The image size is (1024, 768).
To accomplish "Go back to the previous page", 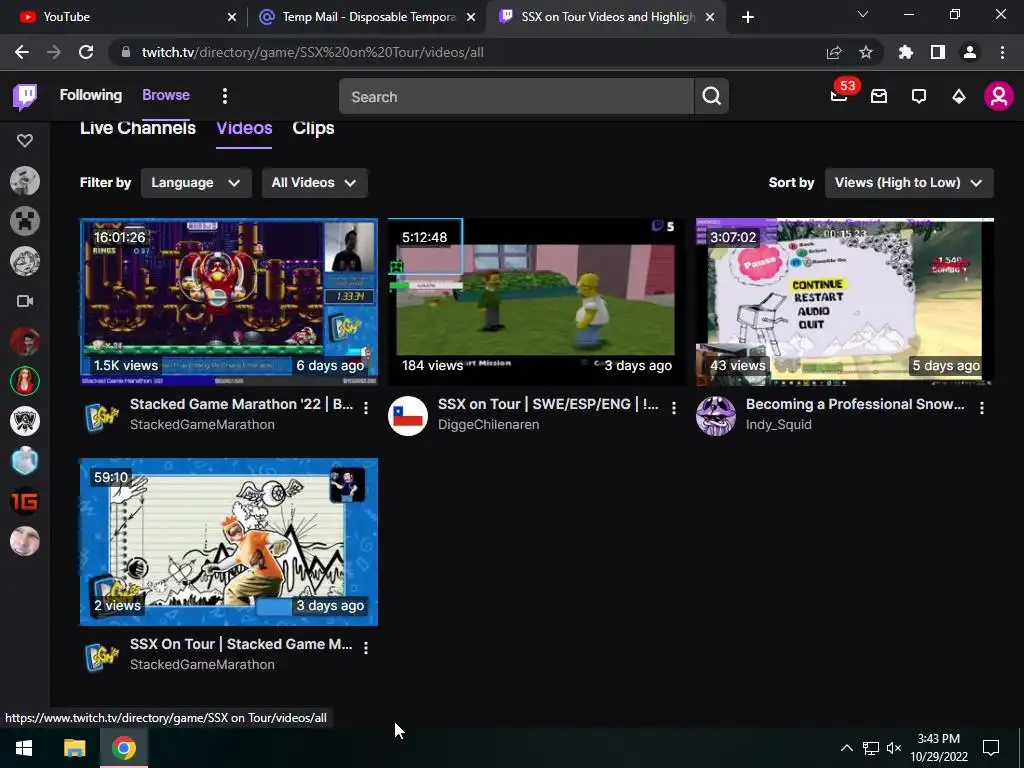I will pos(22,52).
